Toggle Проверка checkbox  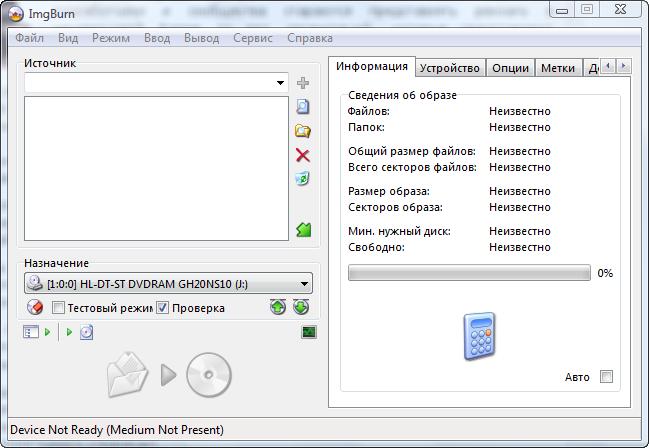162,308
